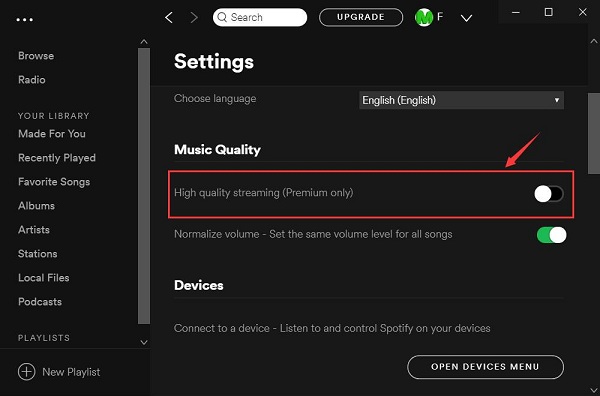
Task: Open Browse in the sidebar
Action: point(36,56)
